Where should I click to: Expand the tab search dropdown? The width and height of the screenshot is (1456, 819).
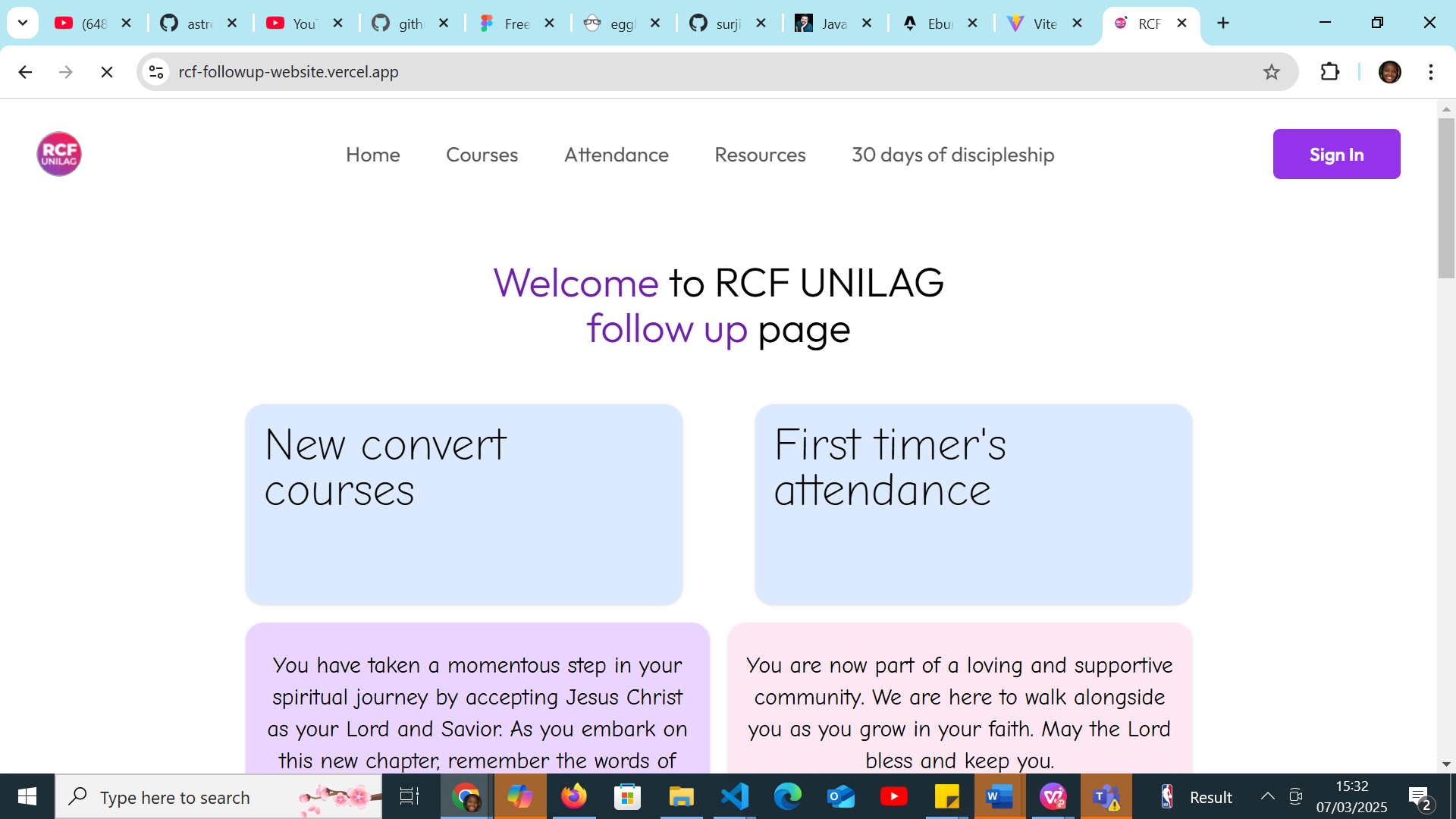(23, 24)
